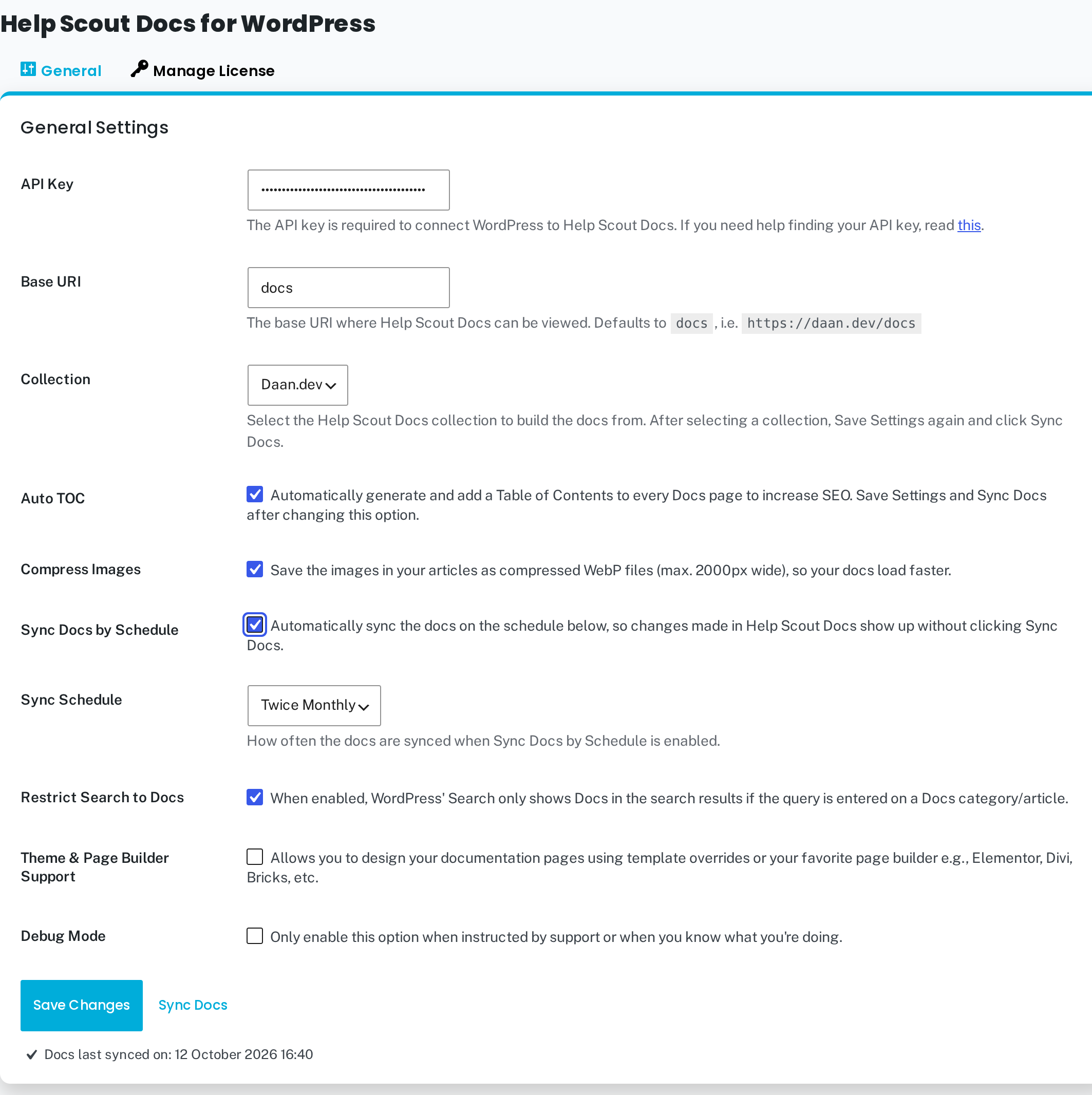Click the Help Scout Docs for WordPress title
The image size is (1092, 1095).
coord(188,24)
